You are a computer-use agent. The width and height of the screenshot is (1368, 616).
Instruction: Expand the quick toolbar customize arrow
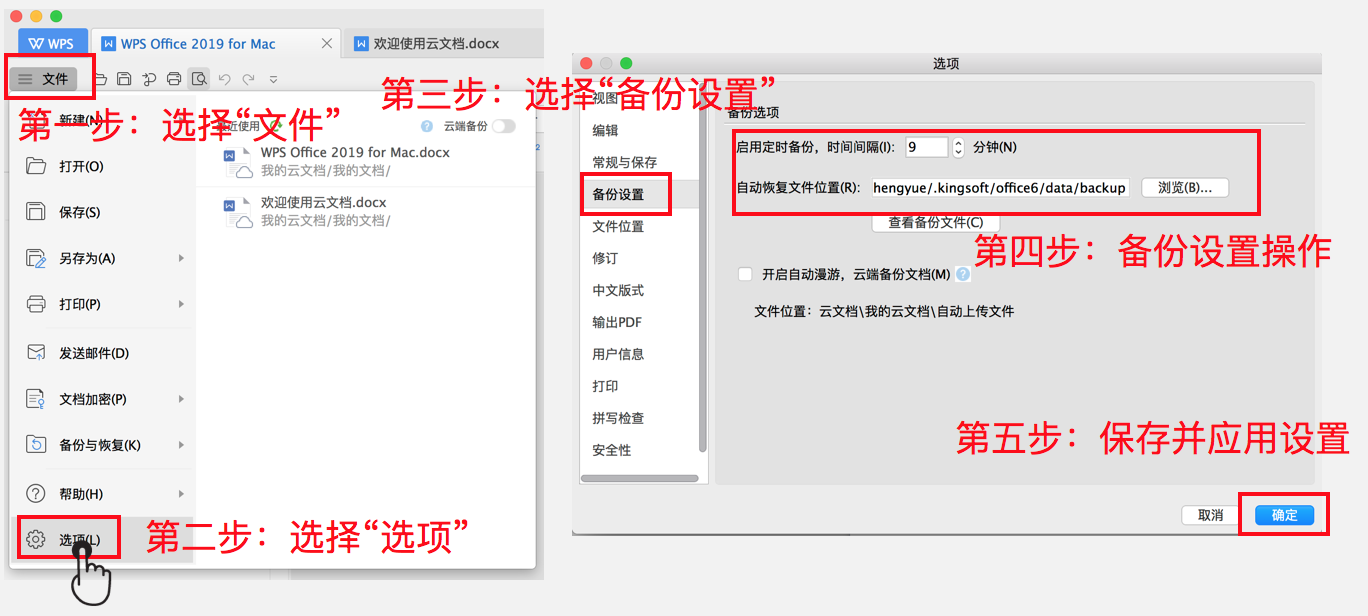(273, 79)
